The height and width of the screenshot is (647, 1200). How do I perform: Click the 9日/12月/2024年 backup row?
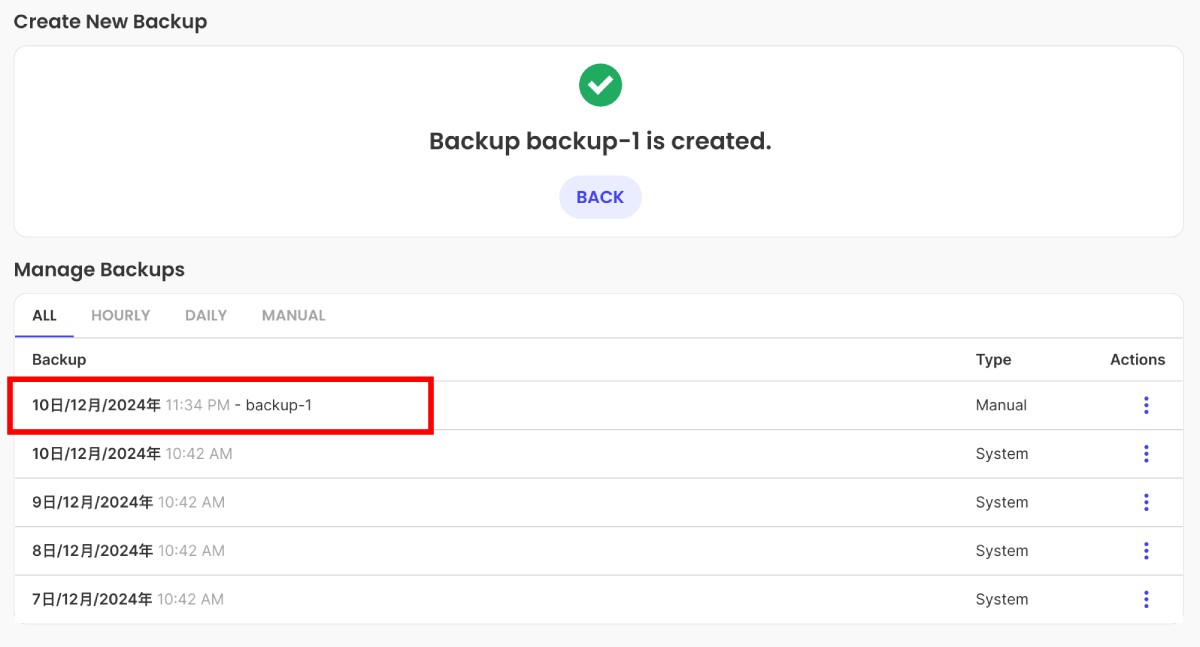128,502
